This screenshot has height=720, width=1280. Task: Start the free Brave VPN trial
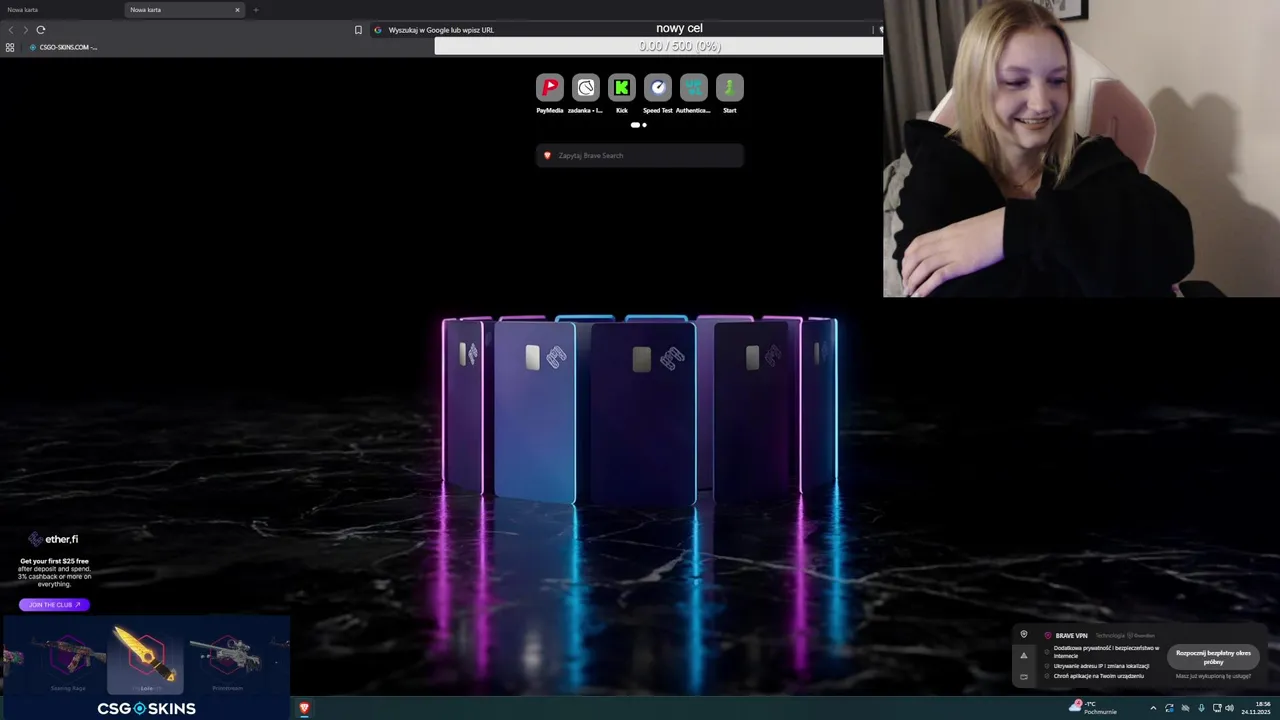click(1213, 657)
